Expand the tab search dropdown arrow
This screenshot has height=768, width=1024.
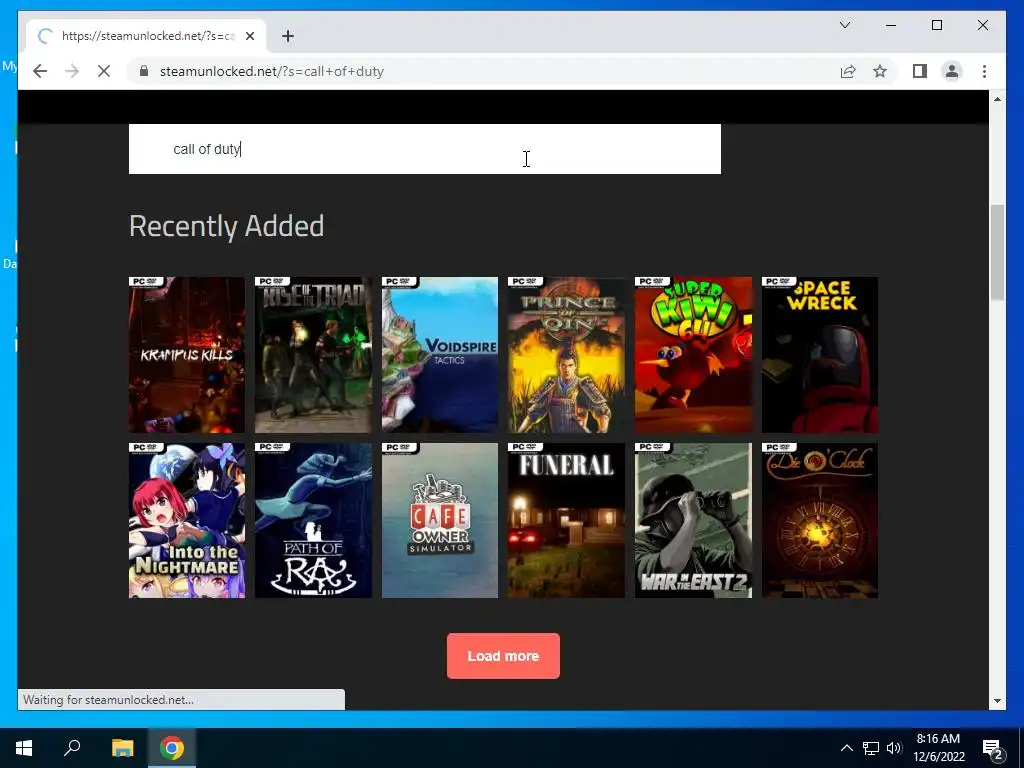tap(844, 25)
